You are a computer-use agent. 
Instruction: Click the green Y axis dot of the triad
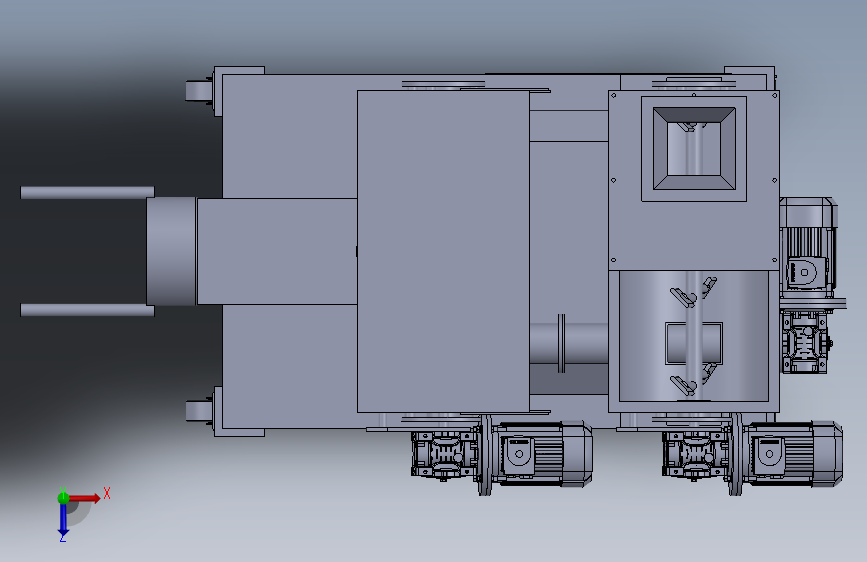tap(63, 498)
